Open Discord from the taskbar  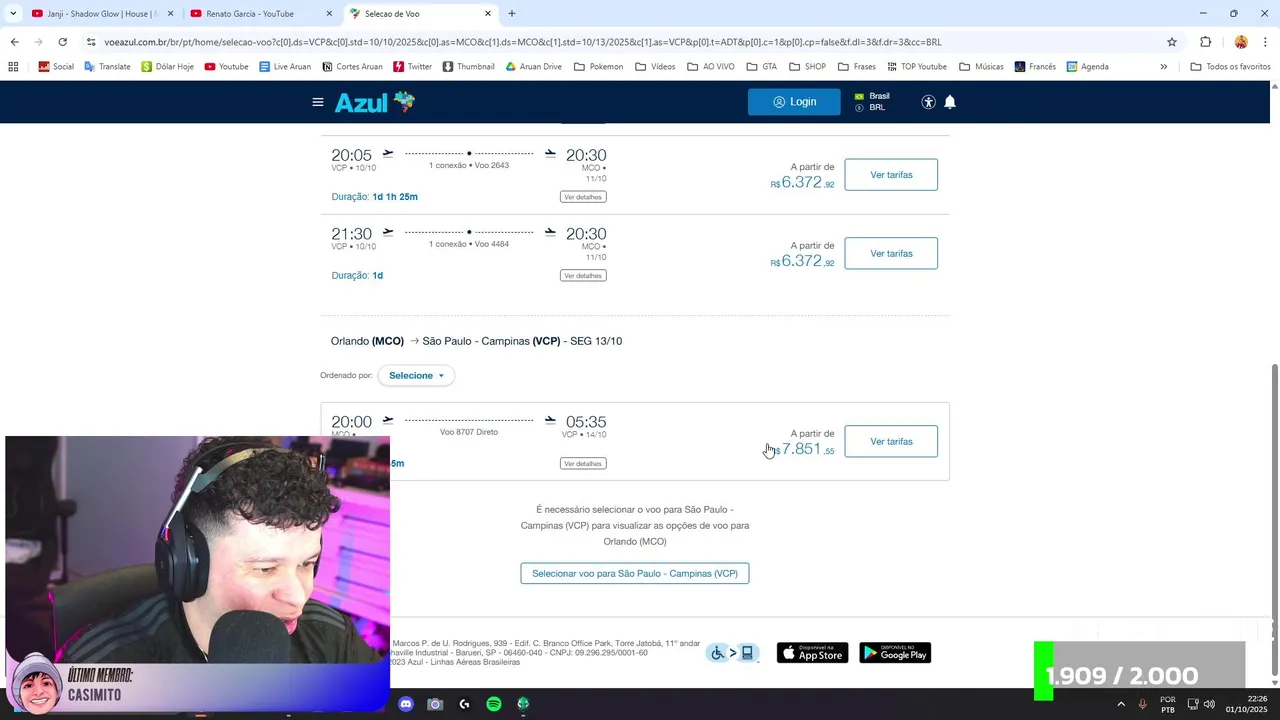tap(405, 704)
